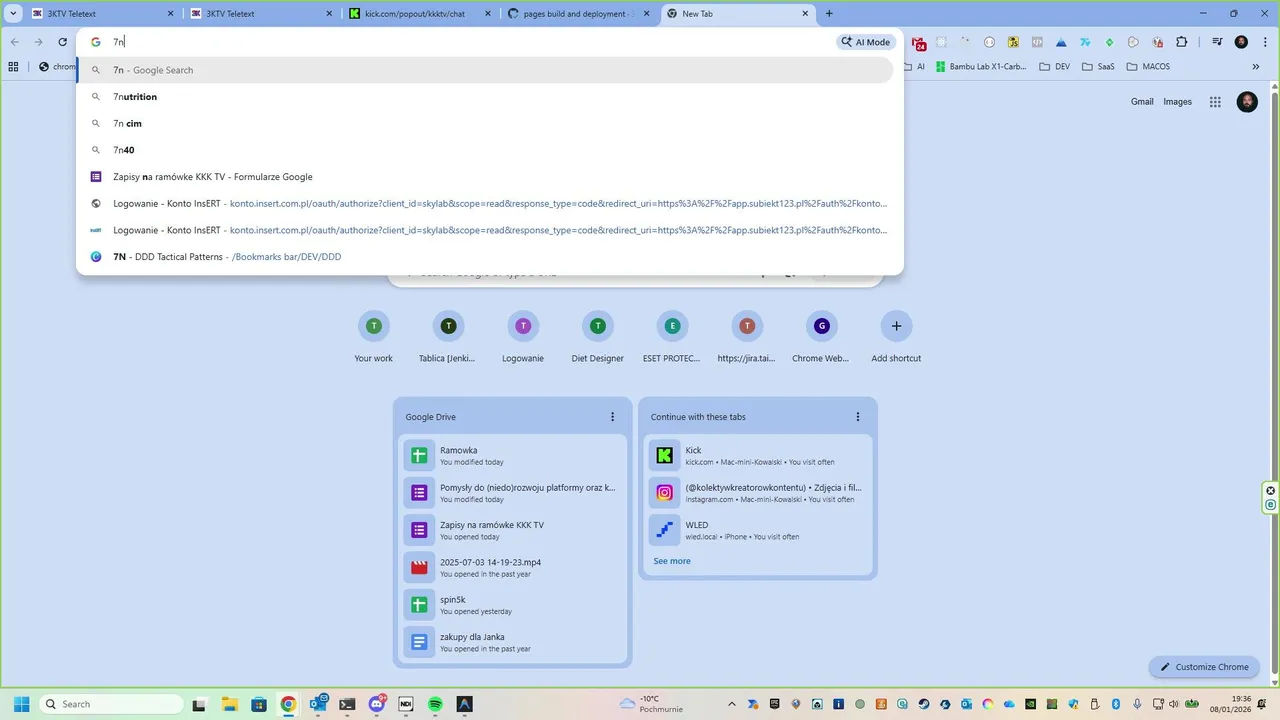Click the 'See more' link
Viewport: 1280px width, 720px height.
coord(672,561)
